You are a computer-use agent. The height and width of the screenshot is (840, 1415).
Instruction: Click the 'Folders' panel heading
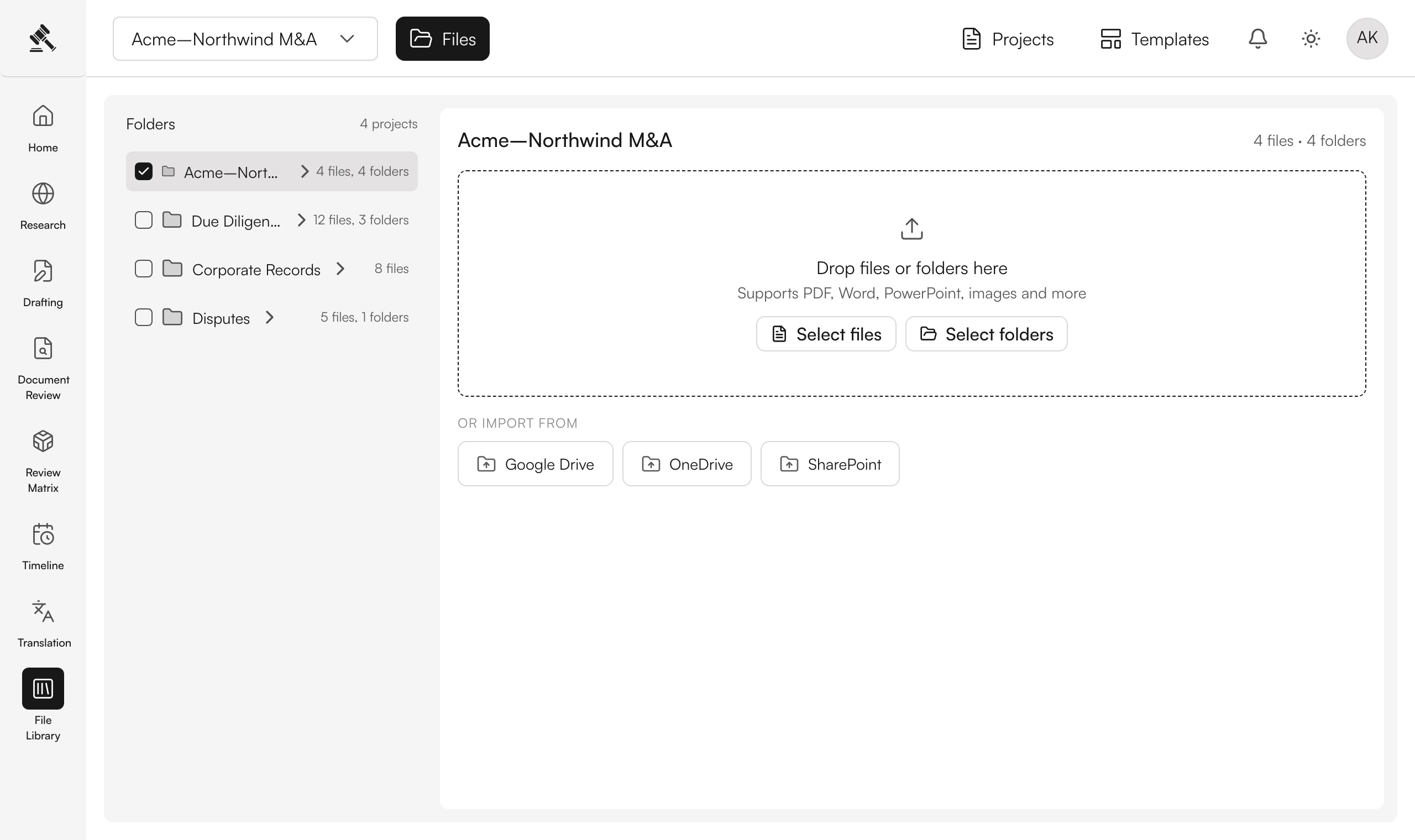150,124
